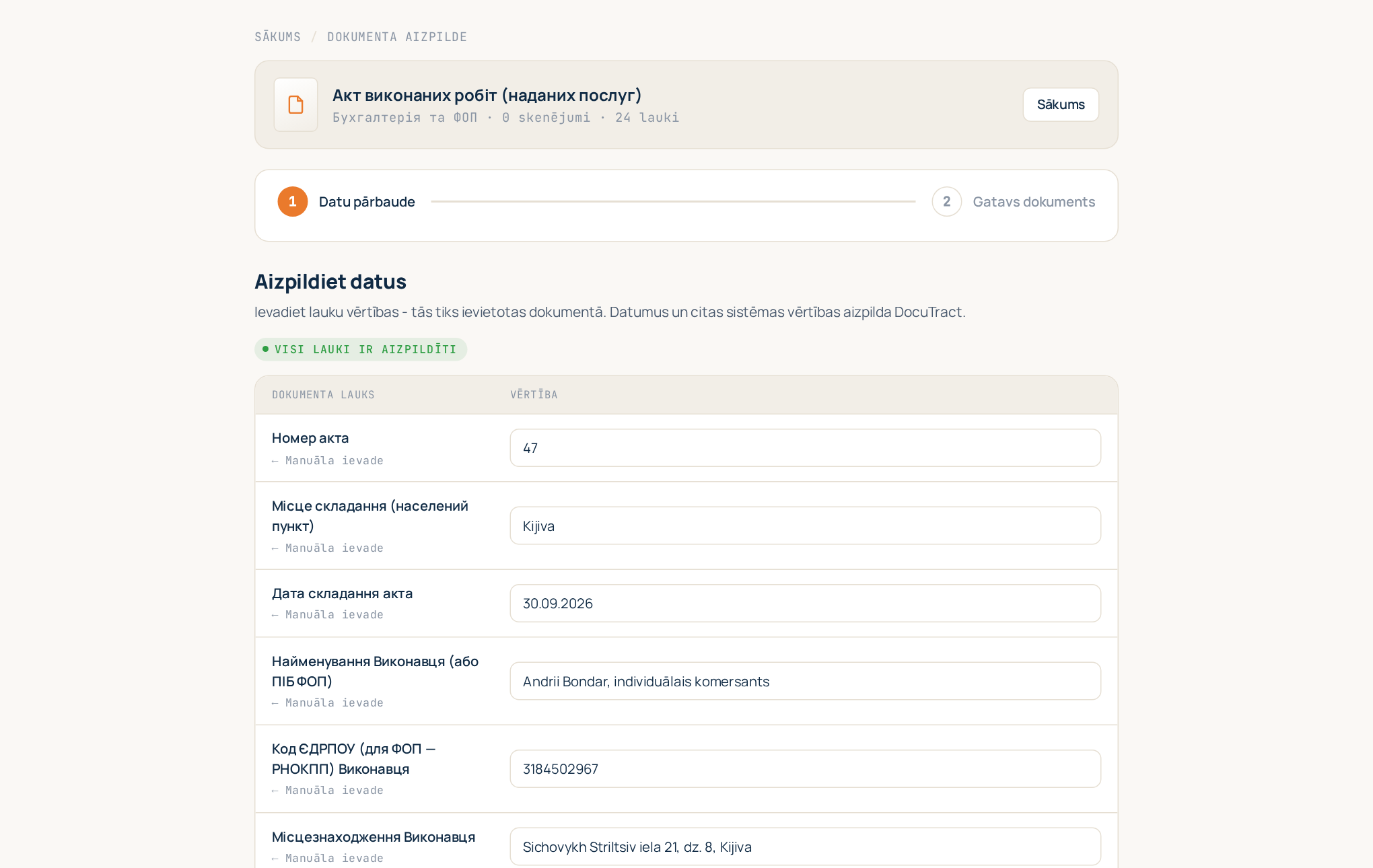Image resolution: width=1373 pixels, height=868 pixels.
Task: Click the Місце складання (населений пункт) label
Action: (370, 516)
